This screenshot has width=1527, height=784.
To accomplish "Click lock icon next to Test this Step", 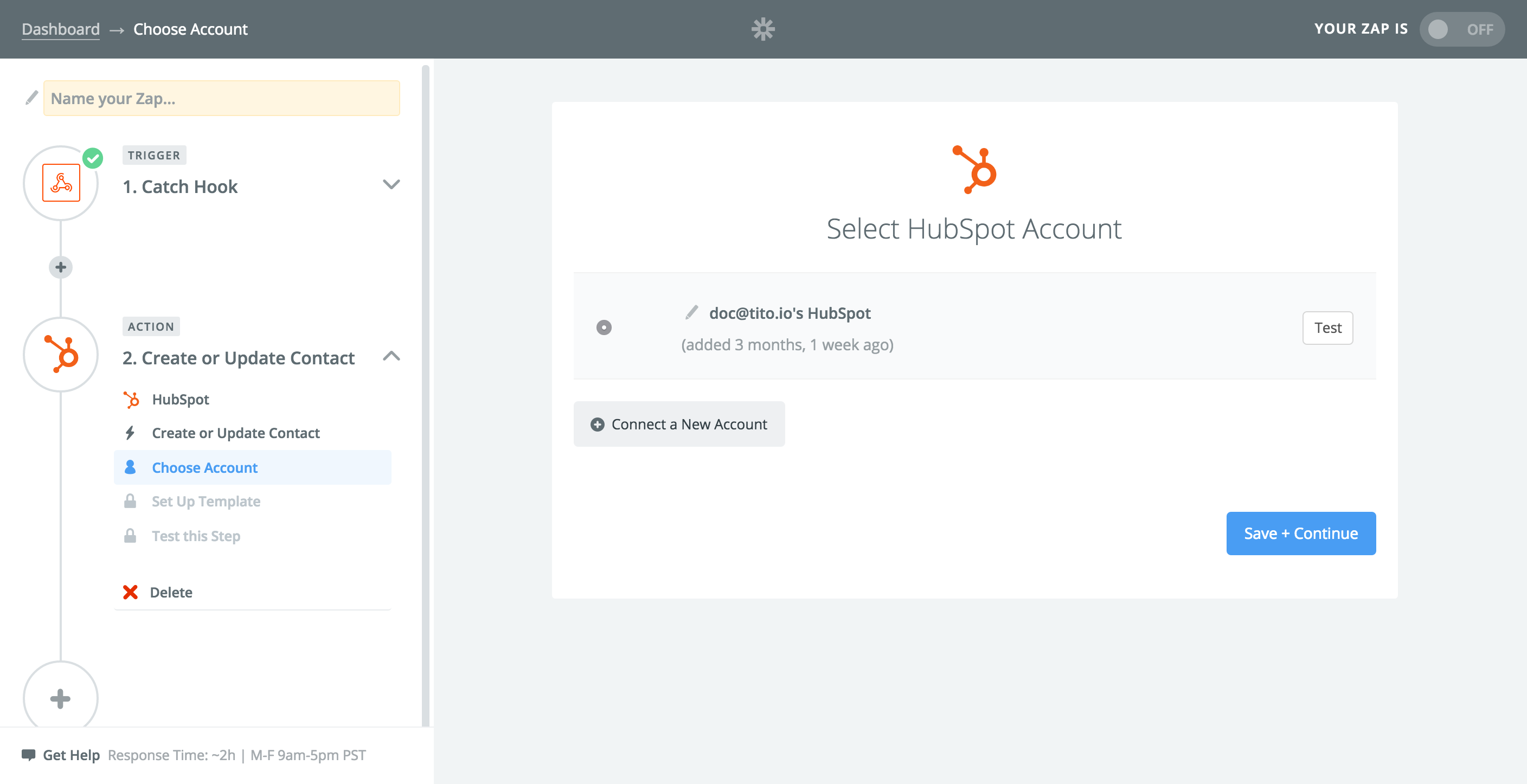I will 130,536.
